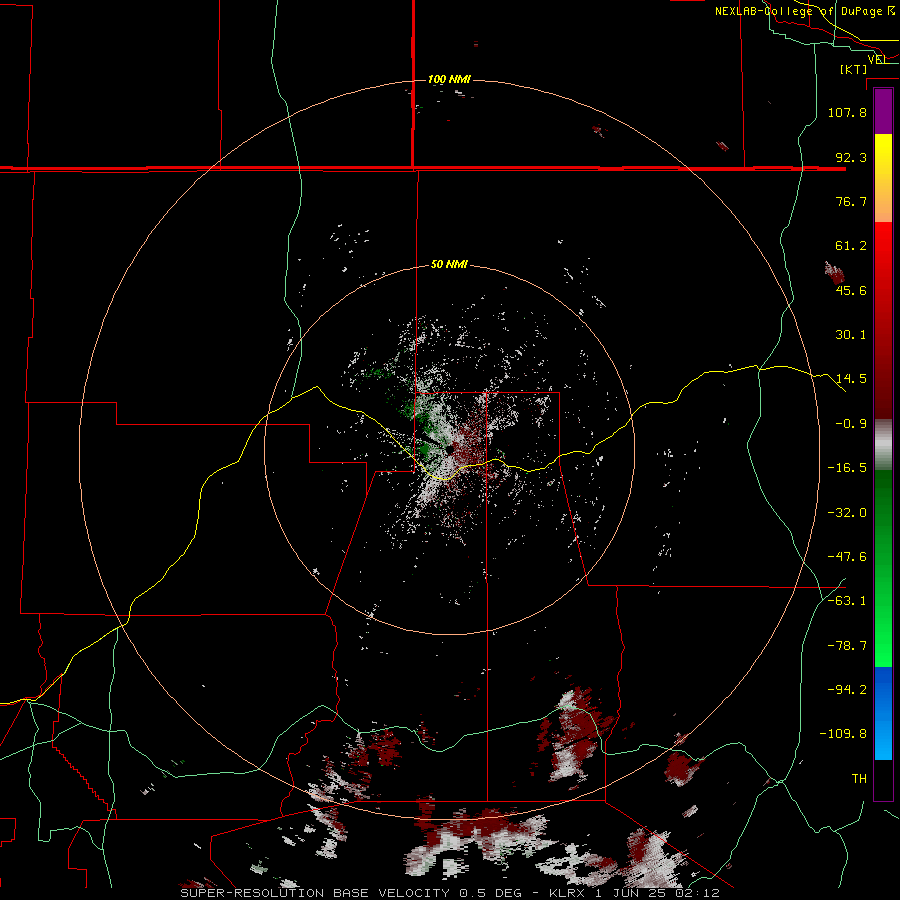Click the red segment of color bar
The height and width of the screenshot is (900, 900).
click(883, 320)
